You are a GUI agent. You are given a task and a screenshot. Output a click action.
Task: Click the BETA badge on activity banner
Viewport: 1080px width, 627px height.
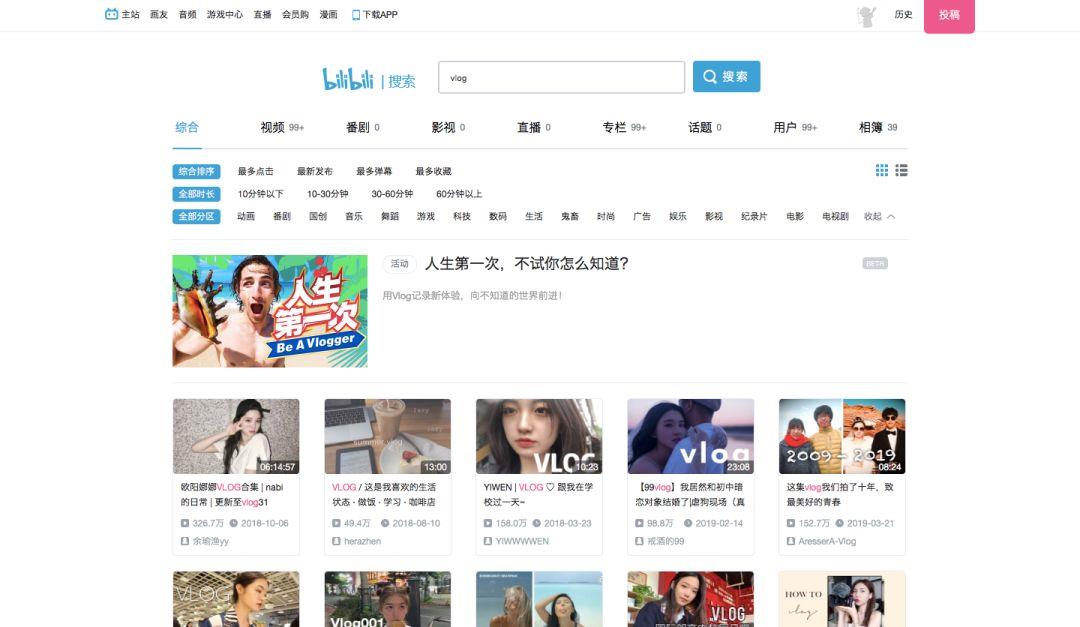click(875, 264)
